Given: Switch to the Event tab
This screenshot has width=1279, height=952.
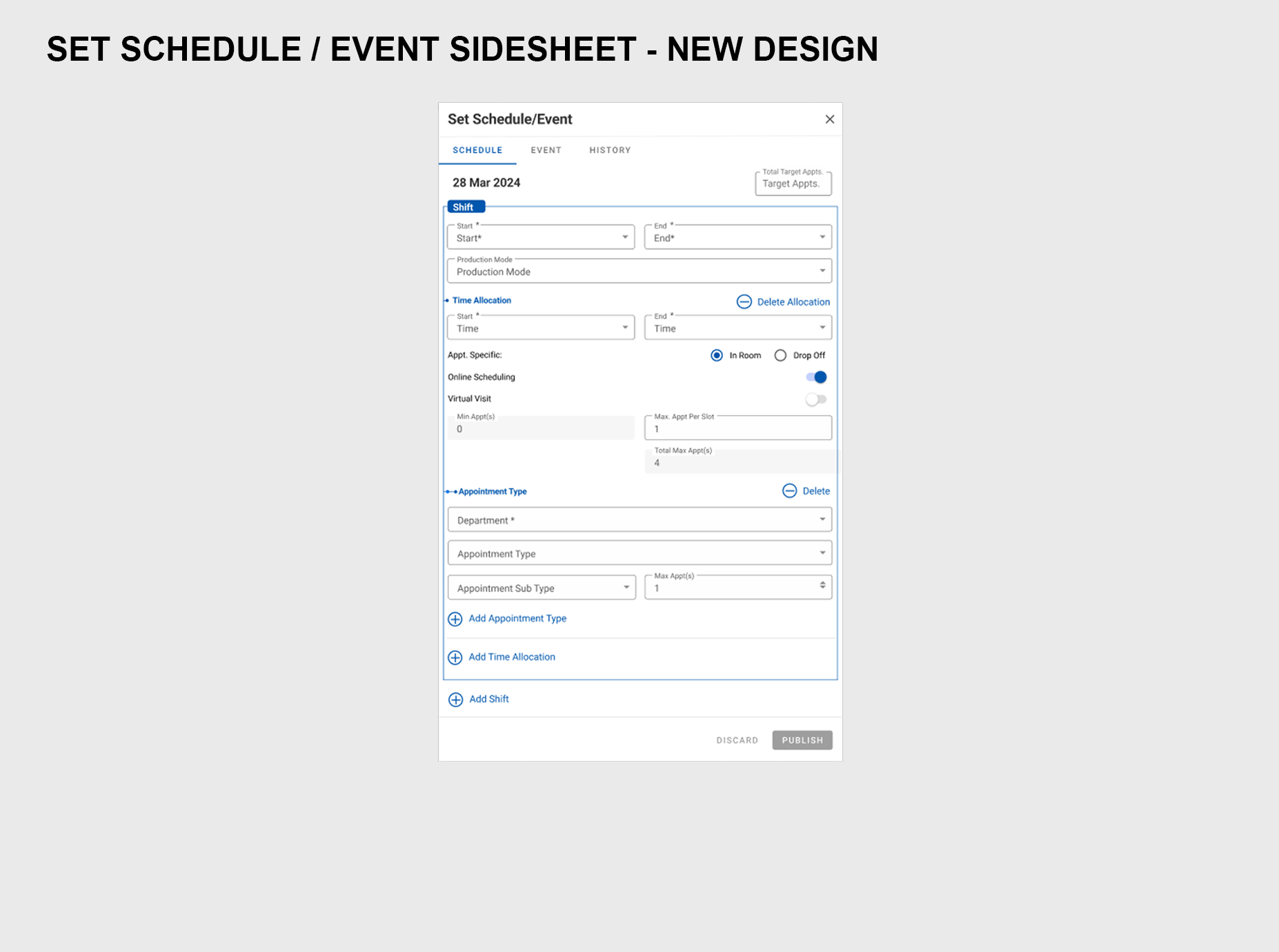Looking at the screenshot, I should click(546, 150).
